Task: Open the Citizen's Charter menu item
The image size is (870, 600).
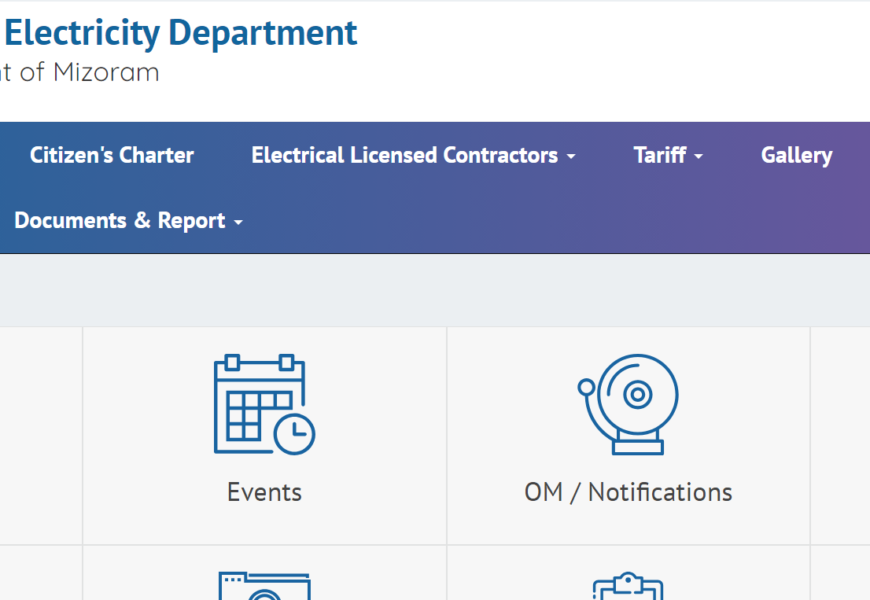Action: pyautogui.click(x=112, y=155)
